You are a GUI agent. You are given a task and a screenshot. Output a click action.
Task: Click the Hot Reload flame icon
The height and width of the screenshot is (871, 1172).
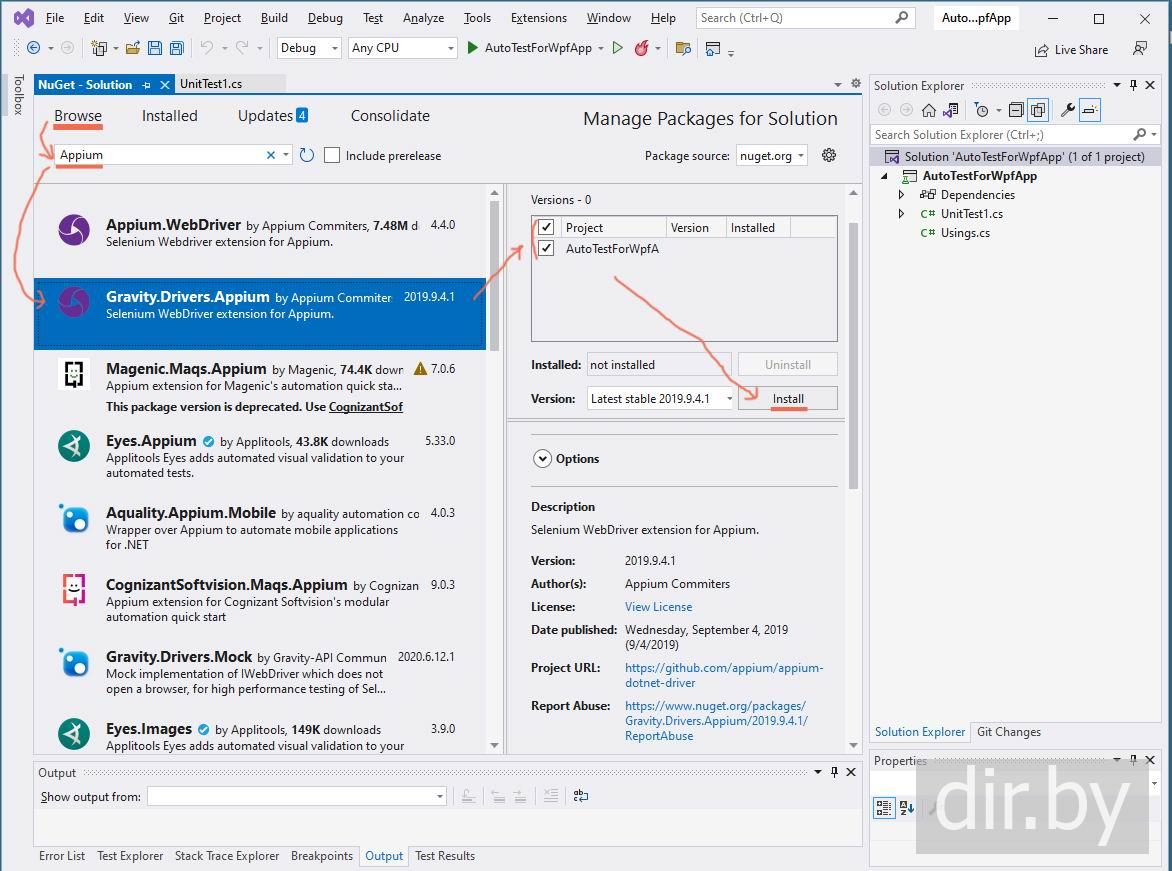coord(641,48)
